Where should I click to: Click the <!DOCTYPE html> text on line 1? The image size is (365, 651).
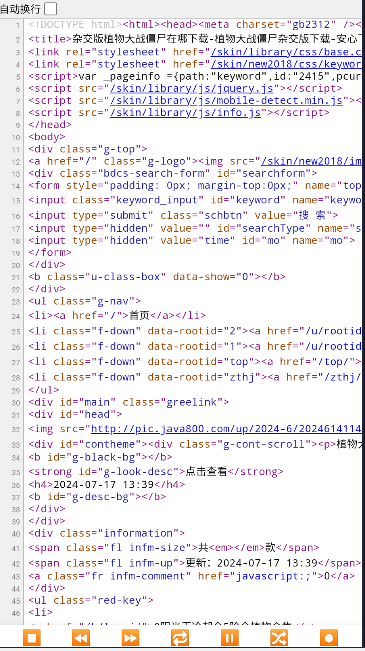(x=75, y=24)
